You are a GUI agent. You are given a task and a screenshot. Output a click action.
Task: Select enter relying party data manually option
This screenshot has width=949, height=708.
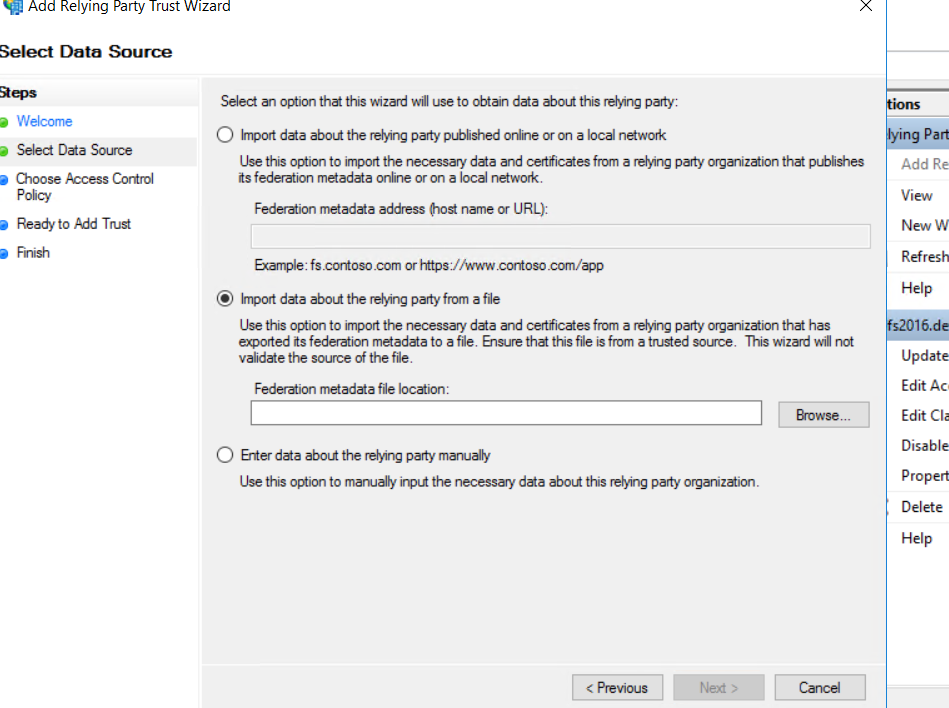point(225,455)
